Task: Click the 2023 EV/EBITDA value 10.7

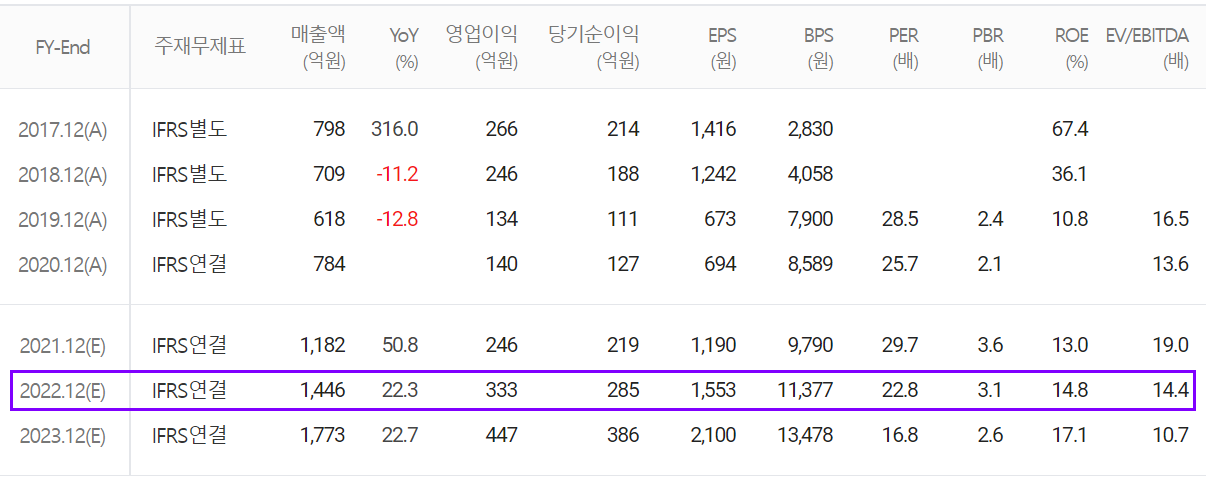Action: click(x=1171, y=435)
